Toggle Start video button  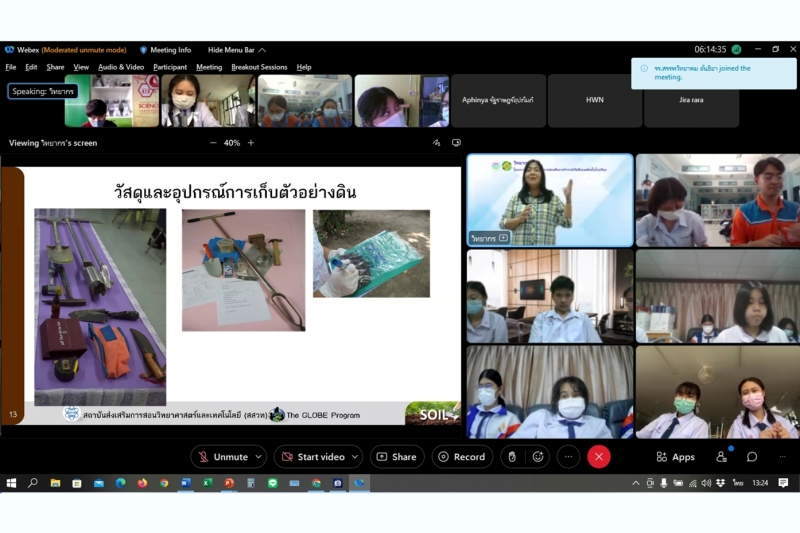[312, 457]
